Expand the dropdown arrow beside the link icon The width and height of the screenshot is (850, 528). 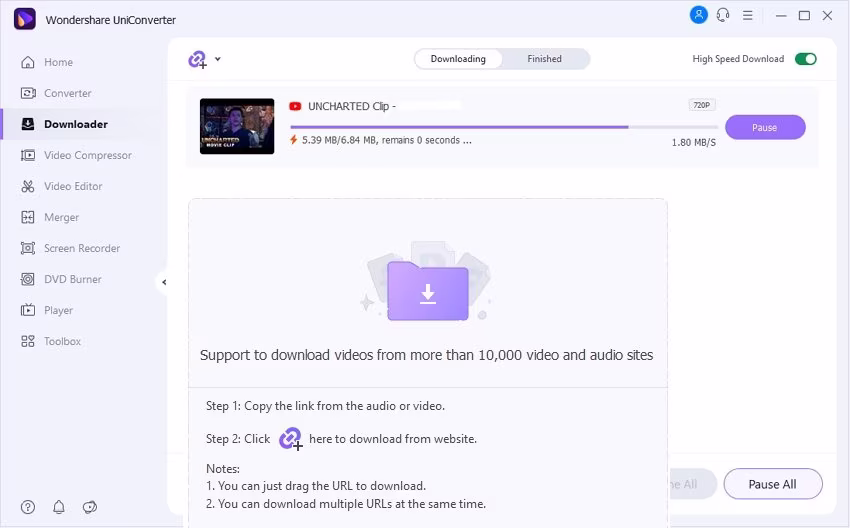(217, 59)
